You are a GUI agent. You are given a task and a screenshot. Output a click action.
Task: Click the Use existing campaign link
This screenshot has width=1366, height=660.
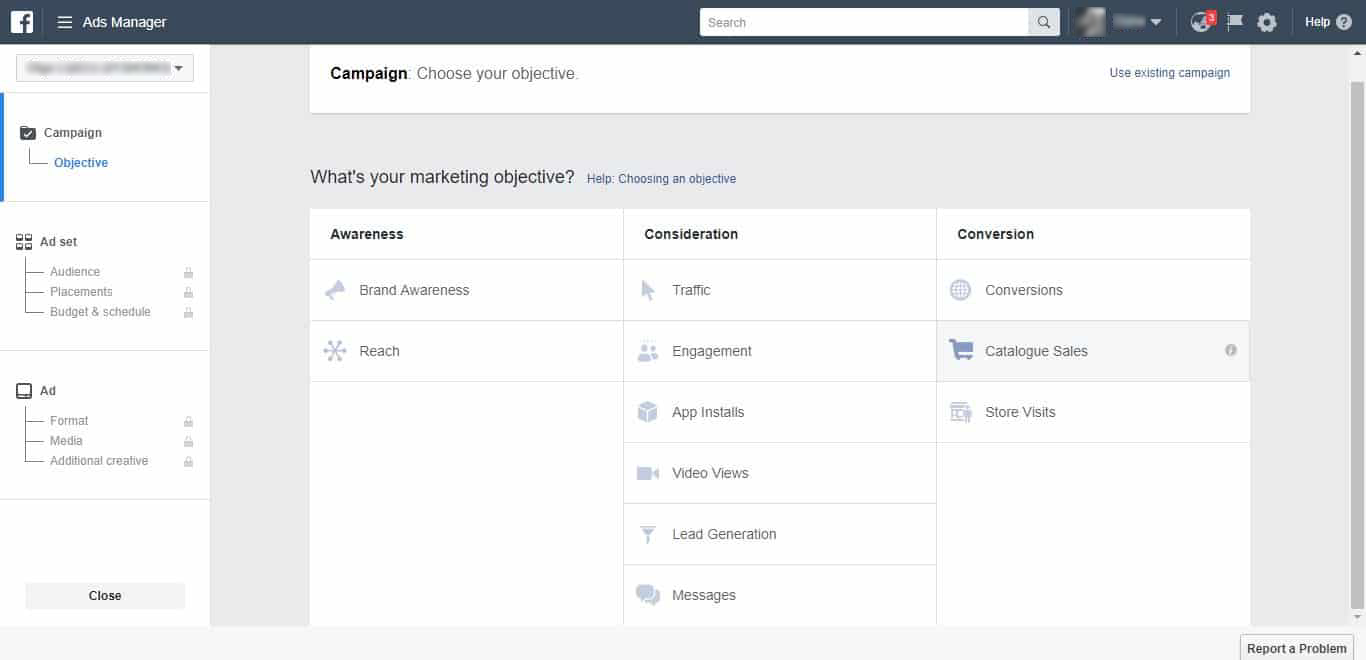pos(1170,73)
